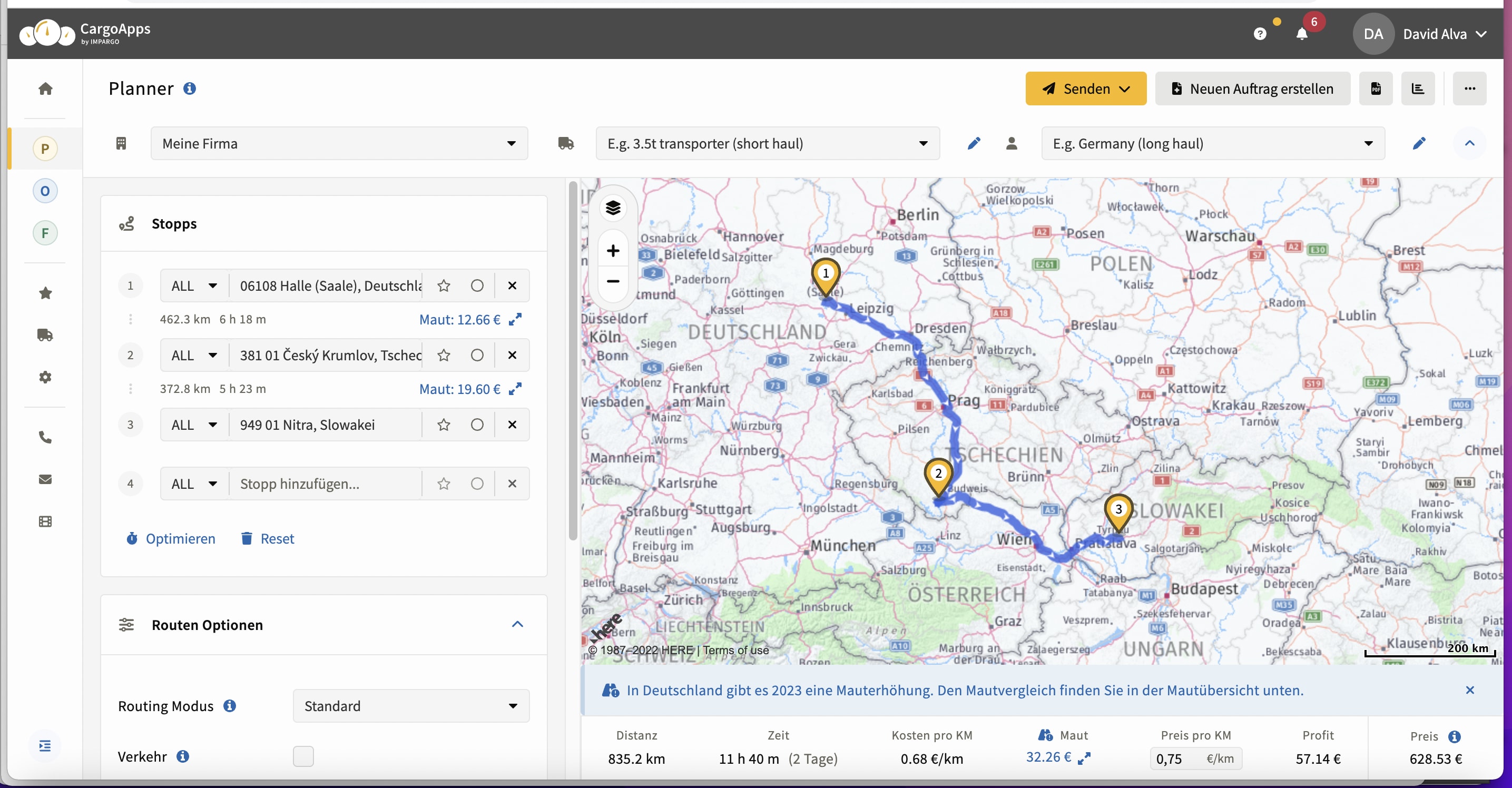Open the 3.5t transporter vehicle dropdown
The image size is (1512, 788).
coord(768,143)
